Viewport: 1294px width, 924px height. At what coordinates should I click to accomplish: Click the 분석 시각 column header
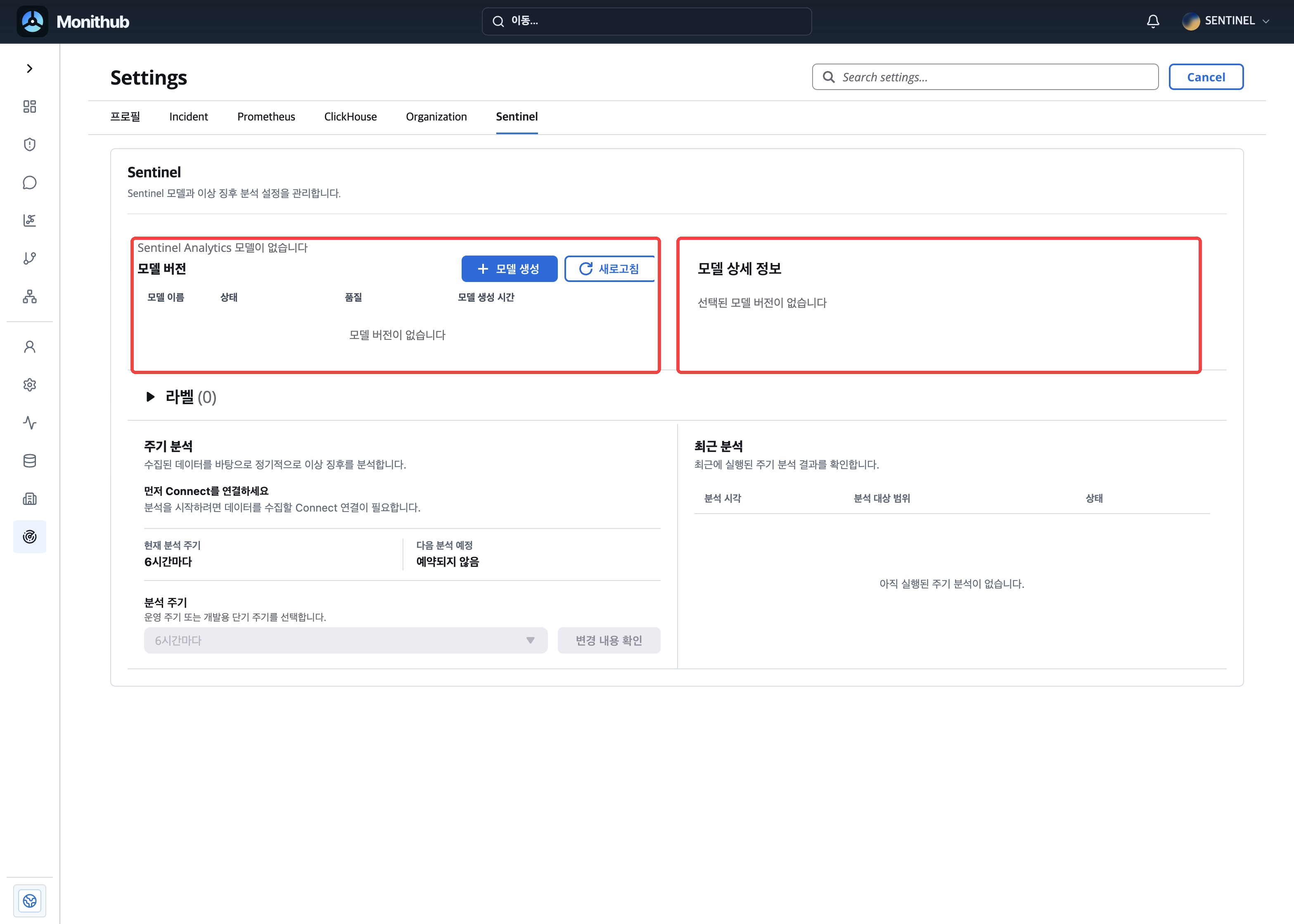pyautogui.click(x=723, y=498)
